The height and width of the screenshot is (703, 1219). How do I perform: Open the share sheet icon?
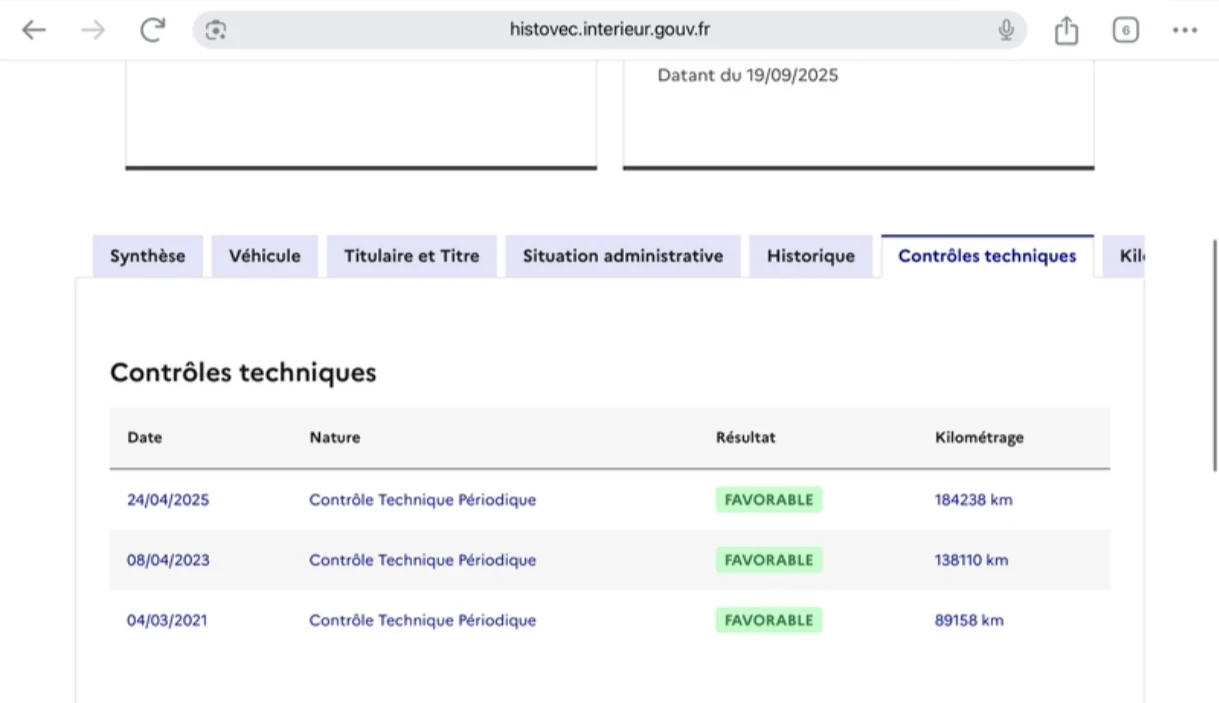pyautogui.click(x=1066, y=30)
